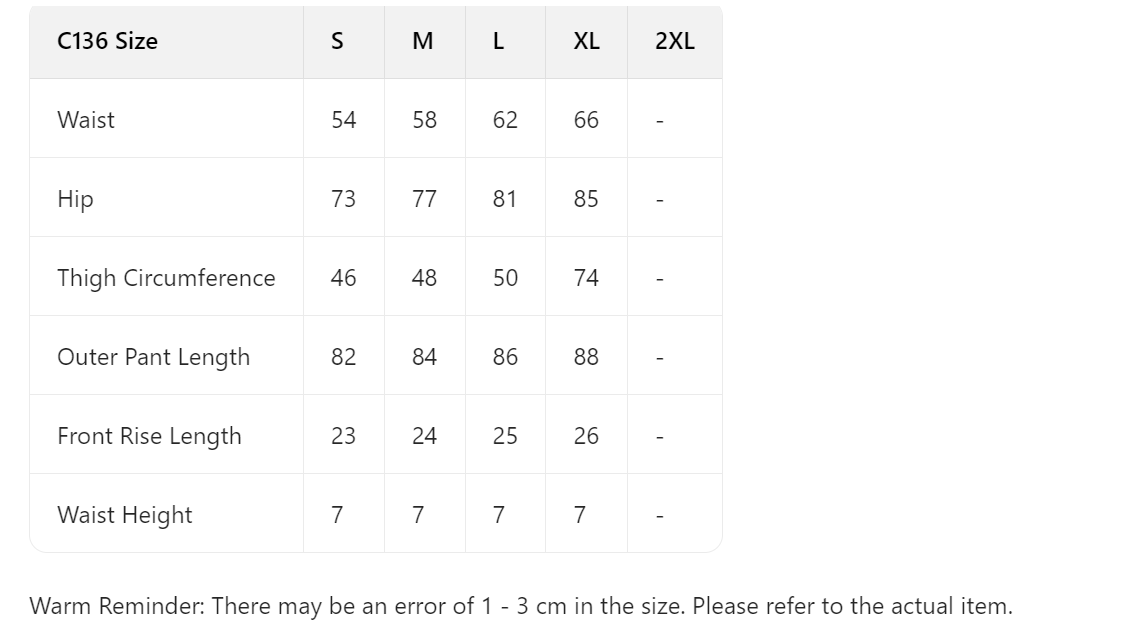1123x643 pixels.
Task: Click the Waist Height row label
Action: coord(125,515)
